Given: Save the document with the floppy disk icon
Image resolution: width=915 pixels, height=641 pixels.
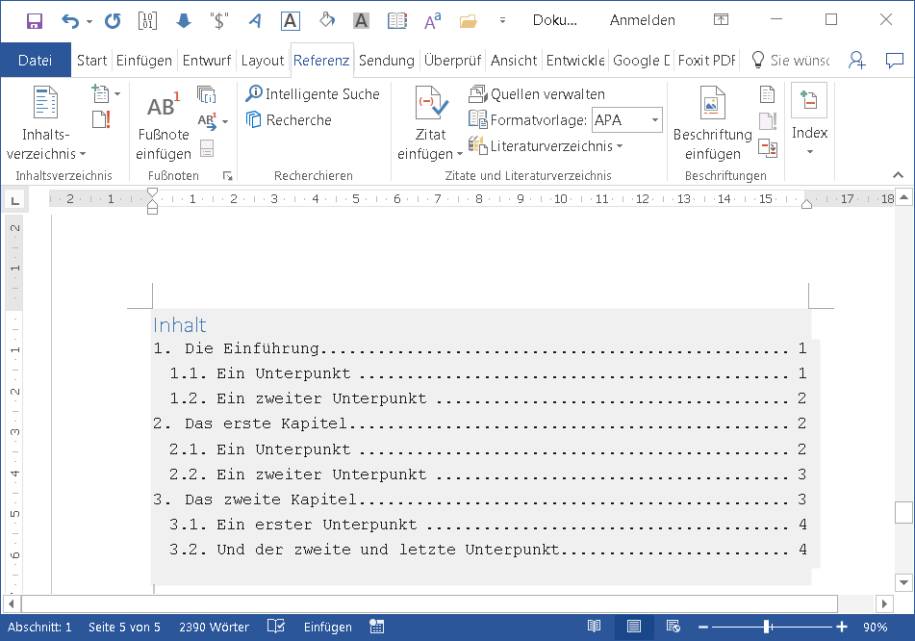Looking at the screenshot, I should [34, 21].
